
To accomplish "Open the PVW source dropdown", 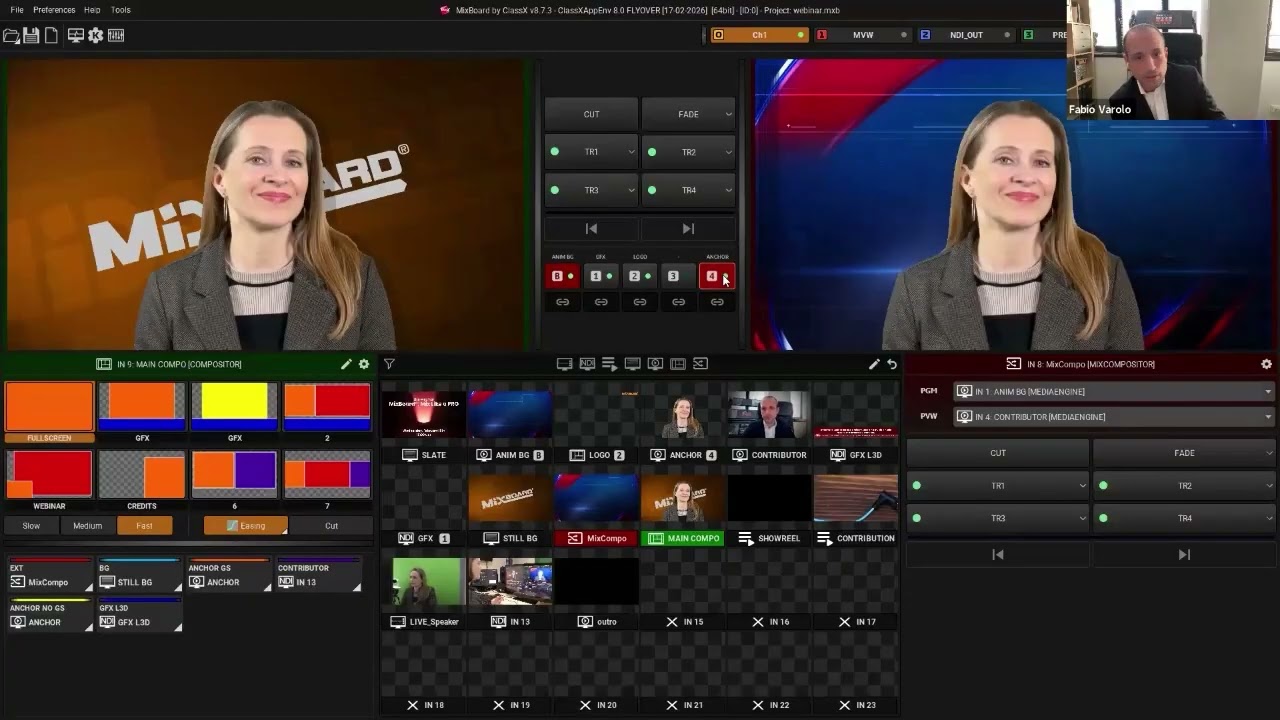I will 1113,417.
